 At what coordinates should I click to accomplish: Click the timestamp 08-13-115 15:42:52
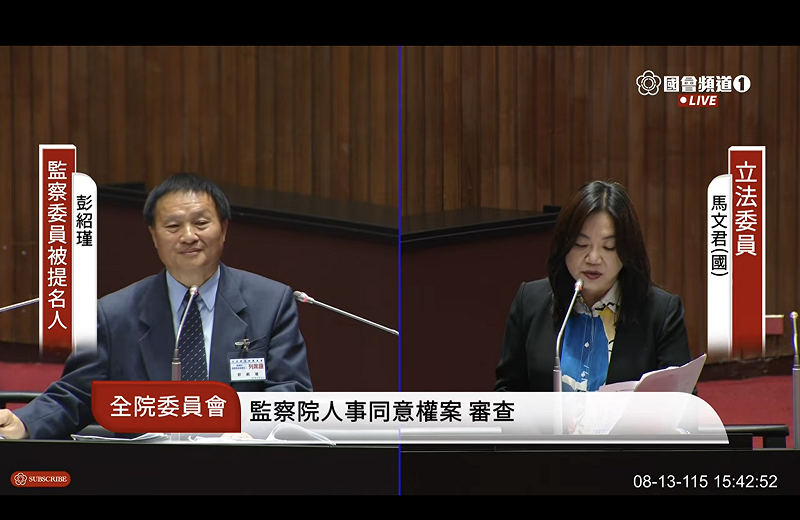tap(705, 482)
